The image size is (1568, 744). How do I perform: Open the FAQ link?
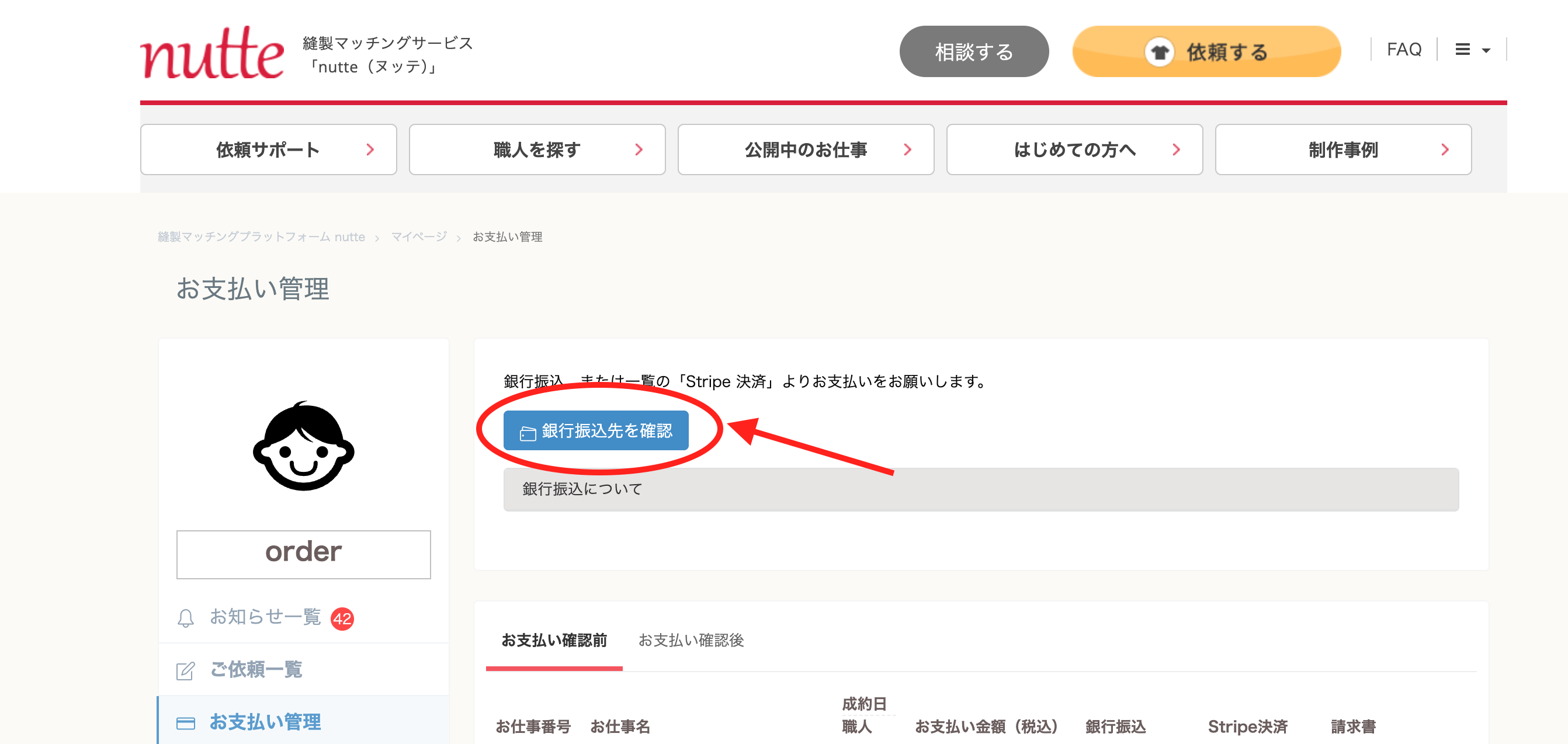coord(1404,49)
